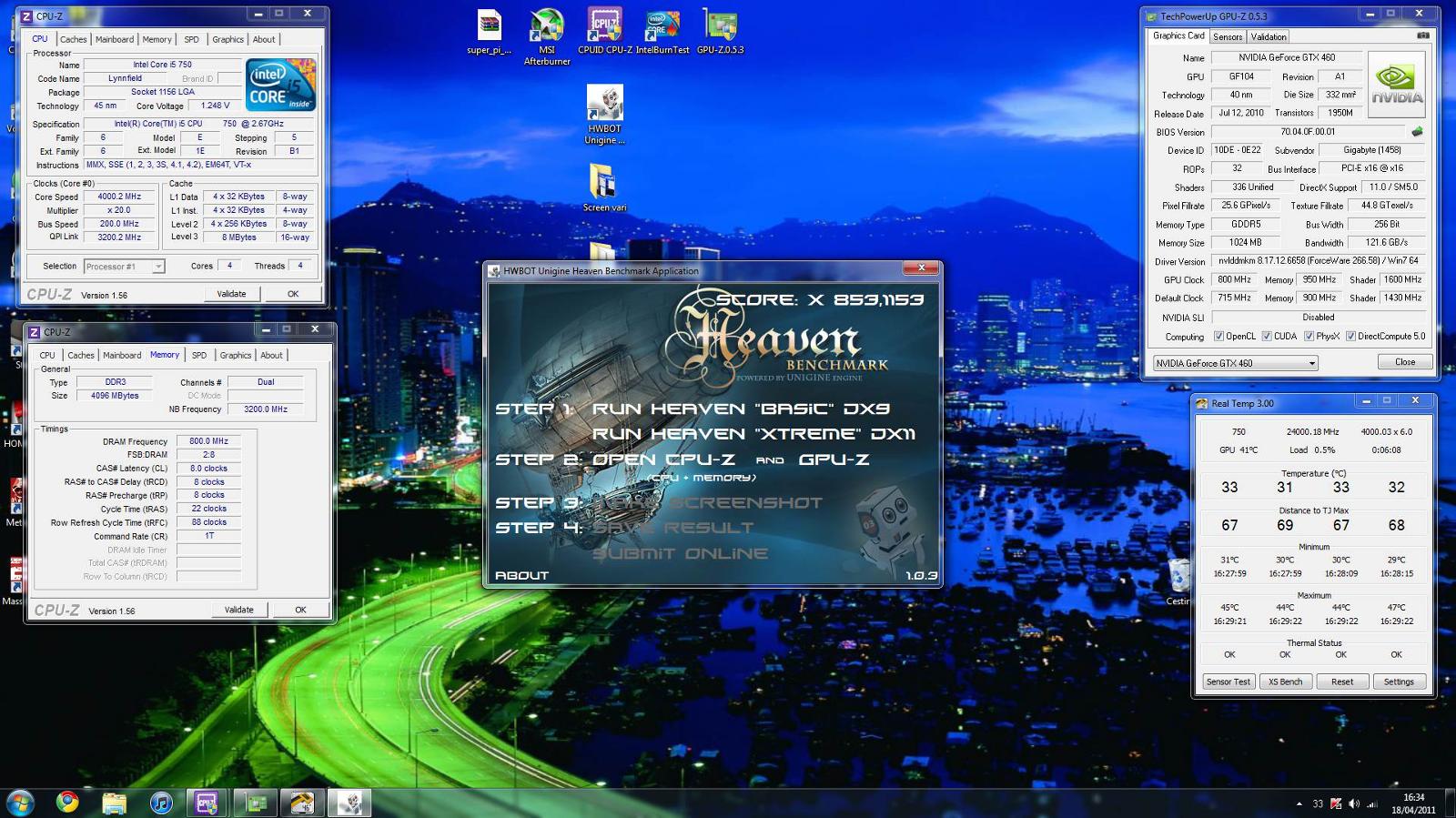Select the HWBOT Unigine desktop shortcut

point(604,115)
